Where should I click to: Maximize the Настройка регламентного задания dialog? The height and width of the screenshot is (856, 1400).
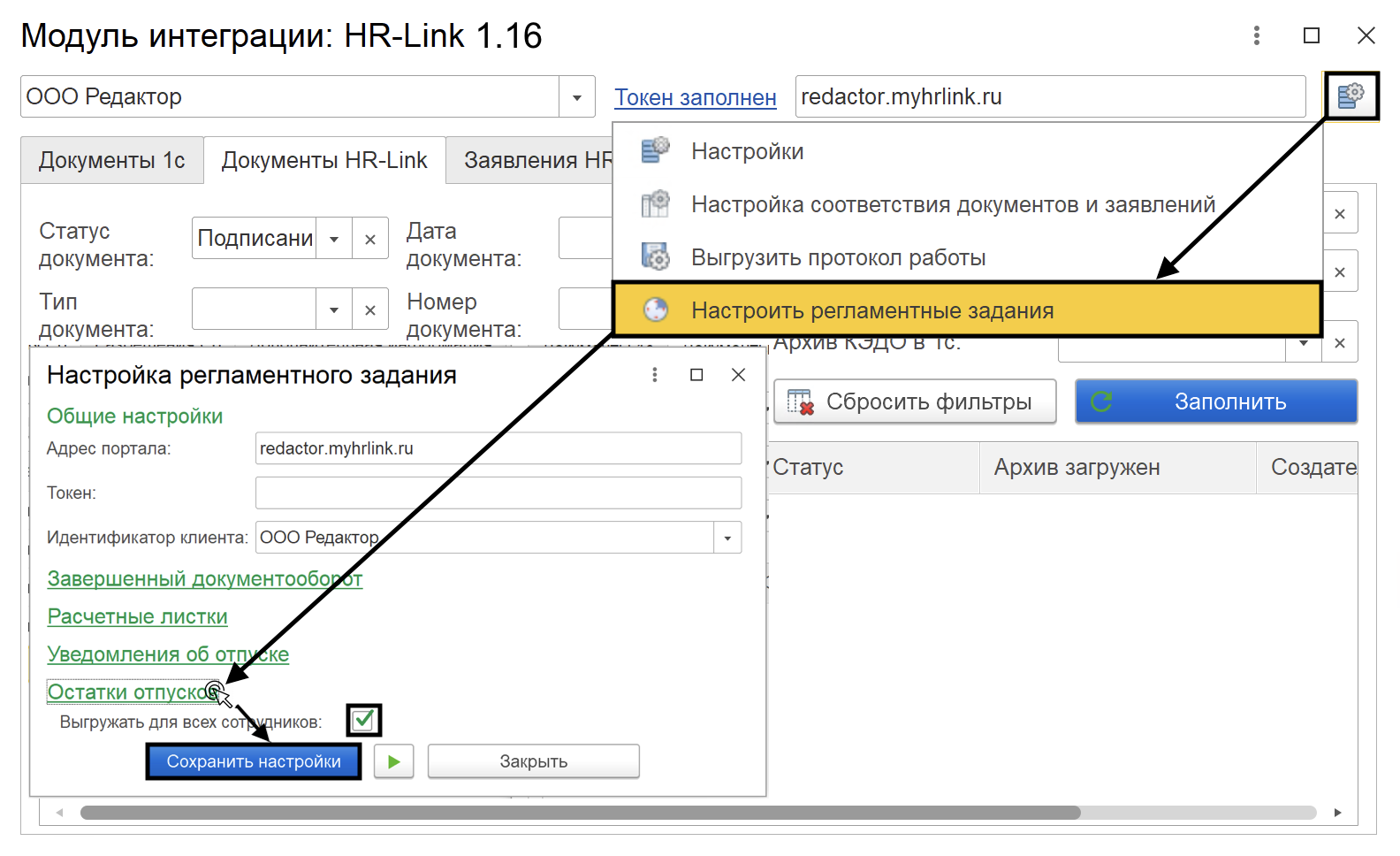click(696, 375)
